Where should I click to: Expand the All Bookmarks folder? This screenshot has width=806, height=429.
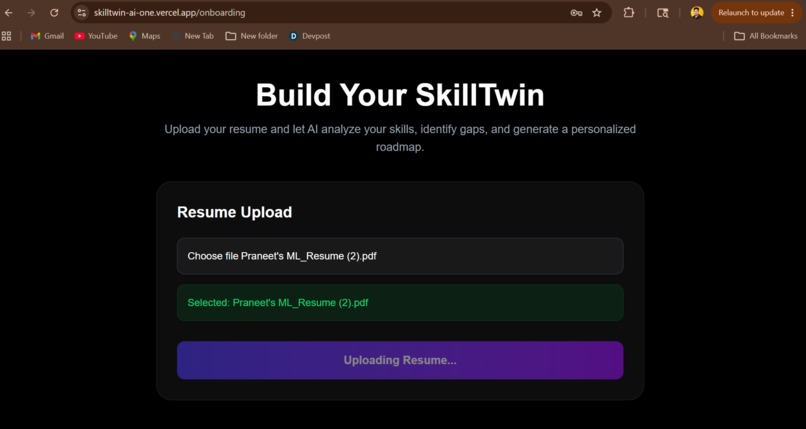tap(765, 36)
